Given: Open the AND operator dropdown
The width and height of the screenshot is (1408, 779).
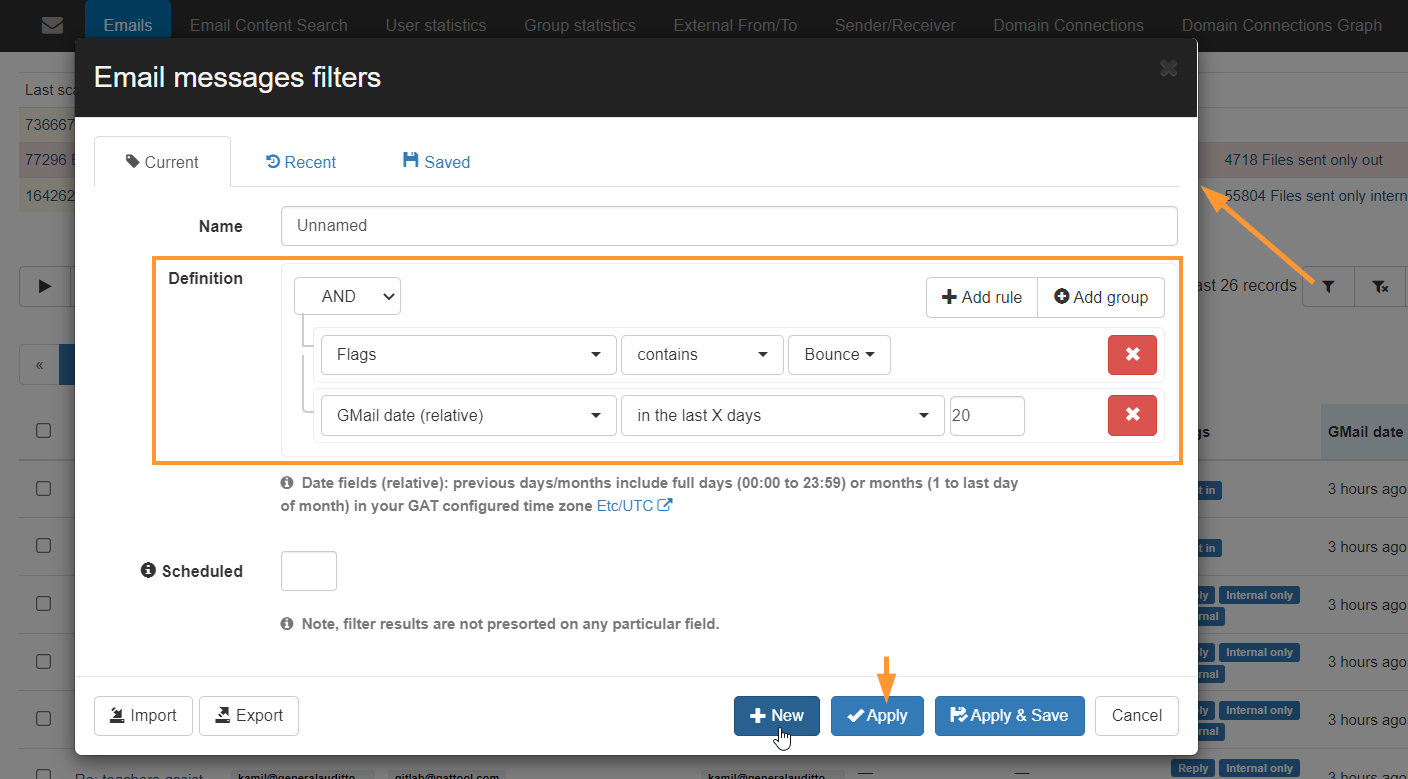Looking at the screenshot, I should [347, 295].
